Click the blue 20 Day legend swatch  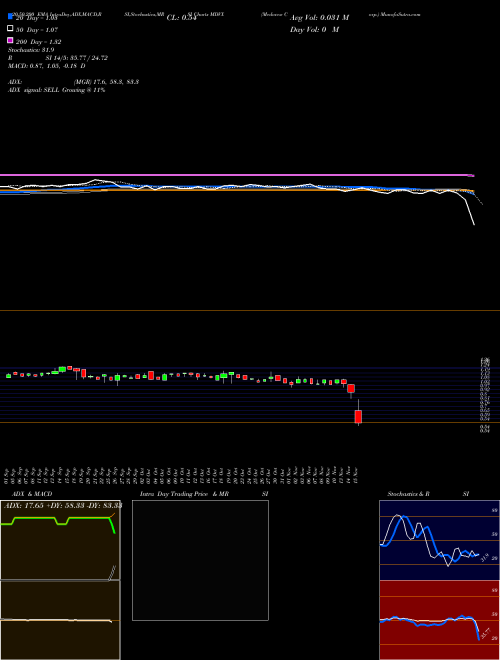point(11,16)
